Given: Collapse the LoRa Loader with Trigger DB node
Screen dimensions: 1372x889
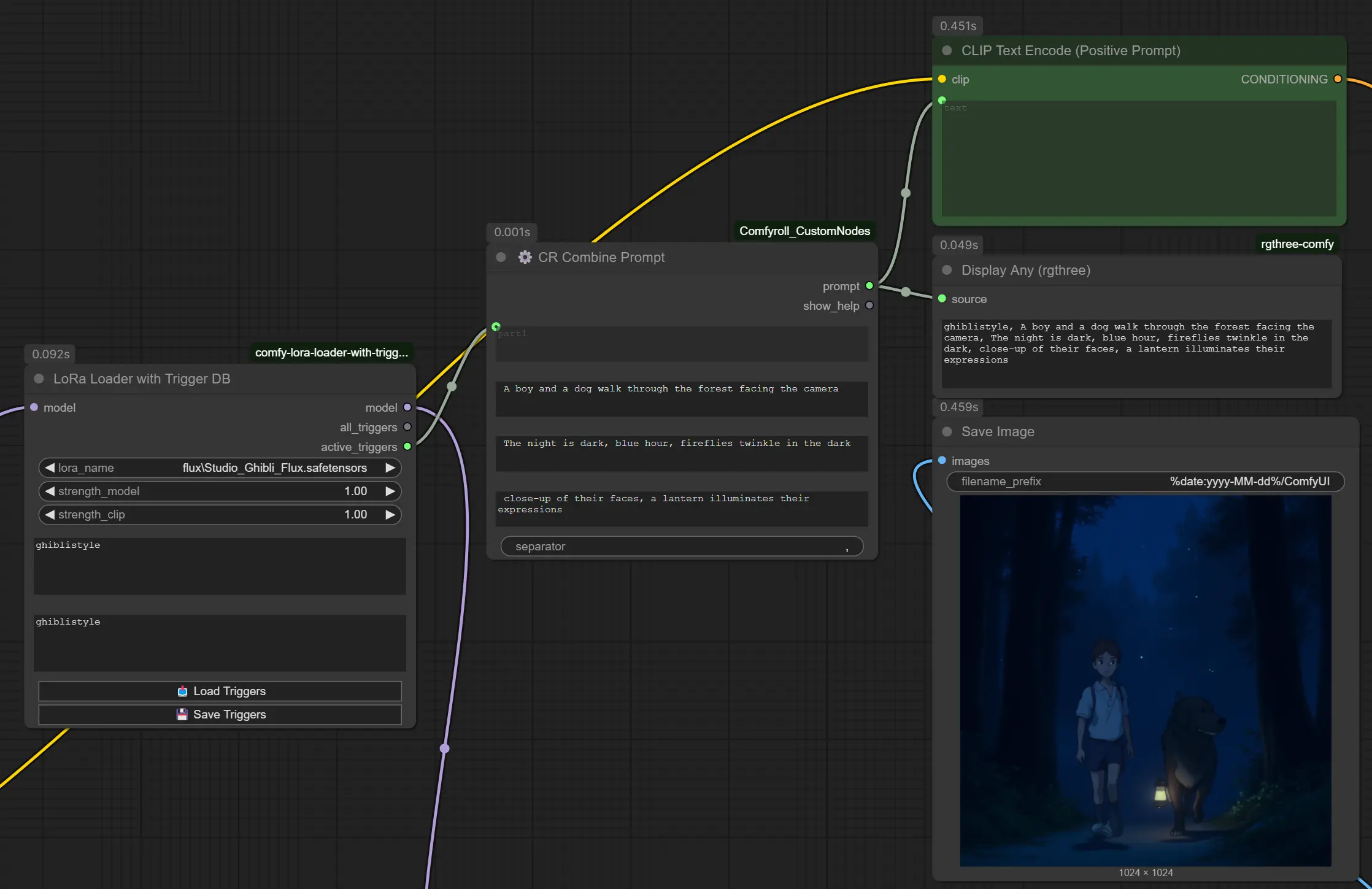Looking at the screenshot, I should pyautogui.click(x=39, y=379).
